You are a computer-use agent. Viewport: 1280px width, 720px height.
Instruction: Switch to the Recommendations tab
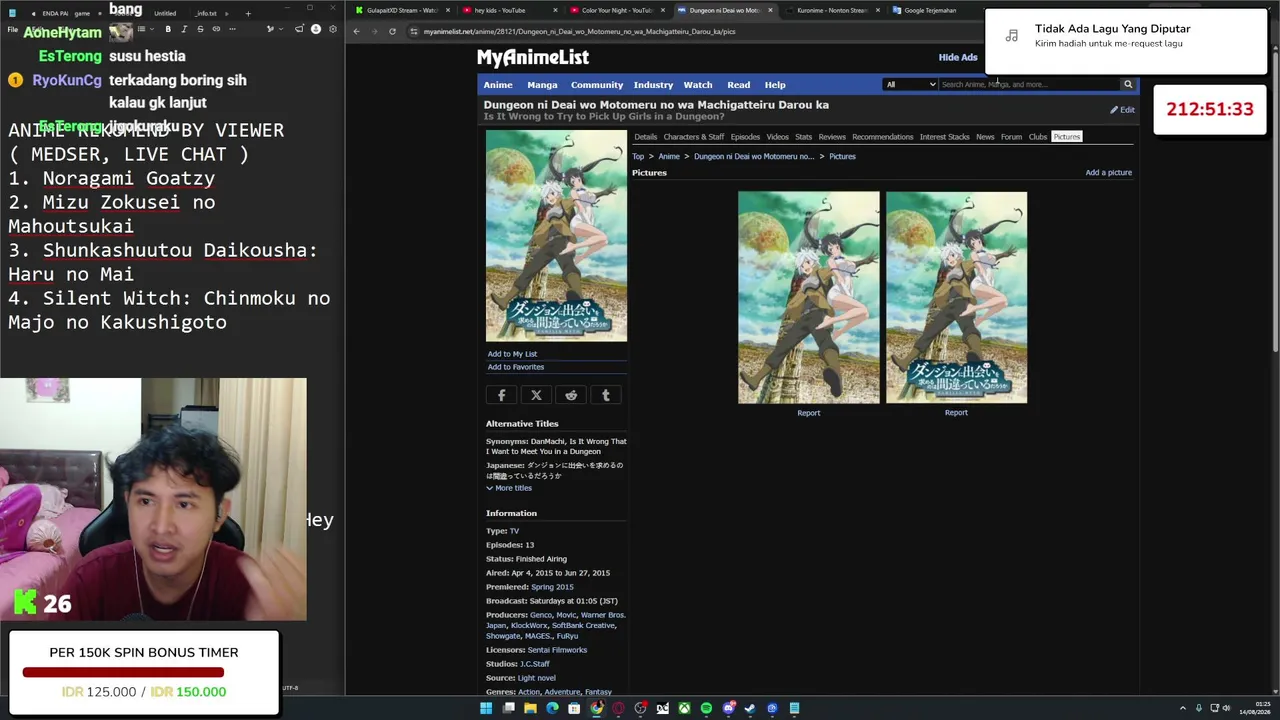[883, 137]
